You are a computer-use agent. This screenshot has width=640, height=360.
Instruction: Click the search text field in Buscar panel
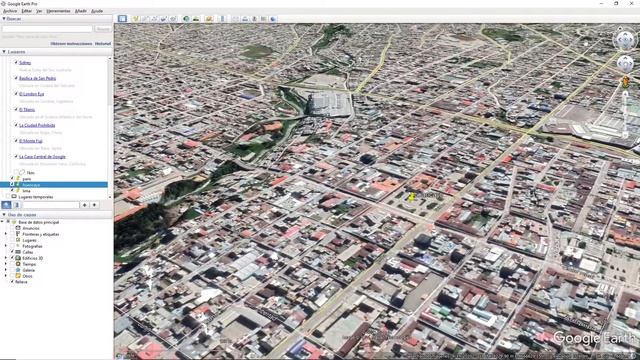point(47,29)
